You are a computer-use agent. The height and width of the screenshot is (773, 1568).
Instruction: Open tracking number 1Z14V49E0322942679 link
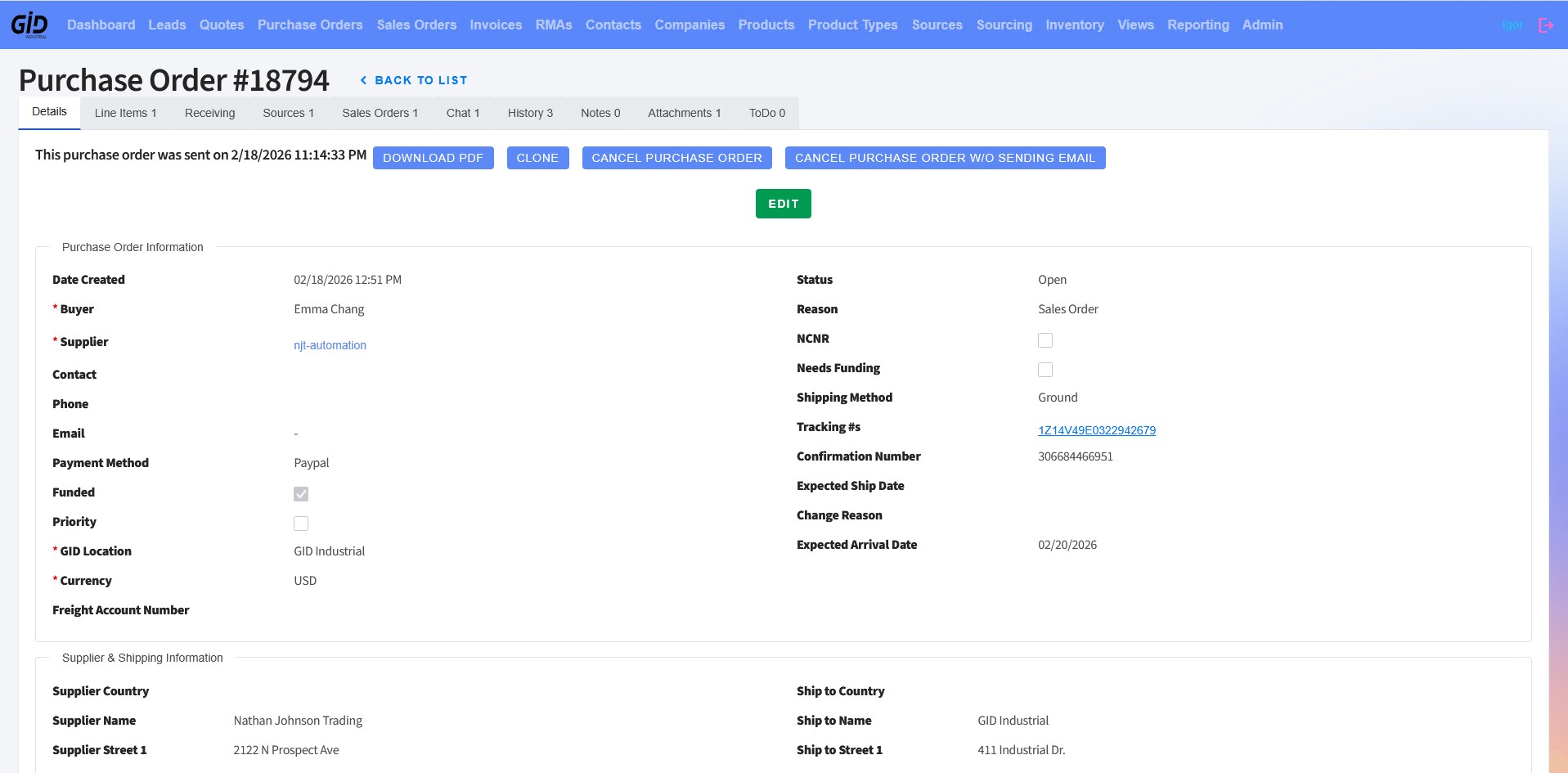pyautogui.click(x=1097, y=430)
